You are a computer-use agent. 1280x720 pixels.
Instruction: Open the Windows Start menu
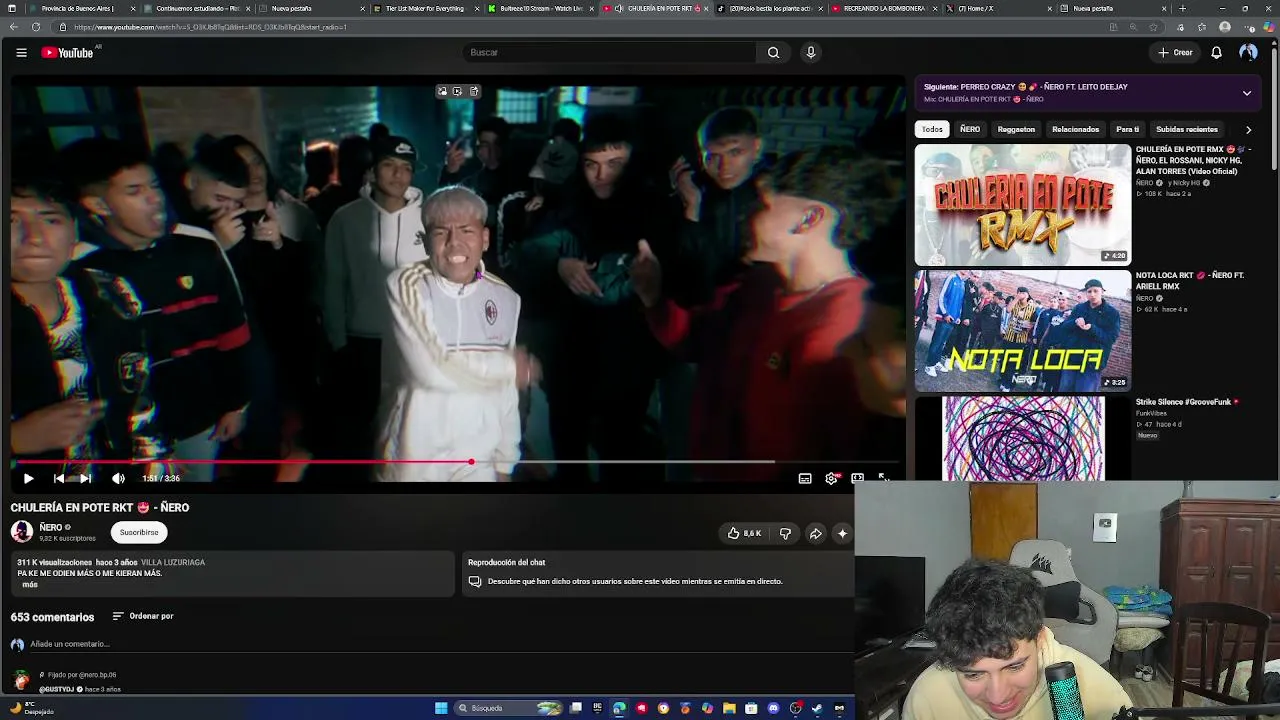click(441, 708)
